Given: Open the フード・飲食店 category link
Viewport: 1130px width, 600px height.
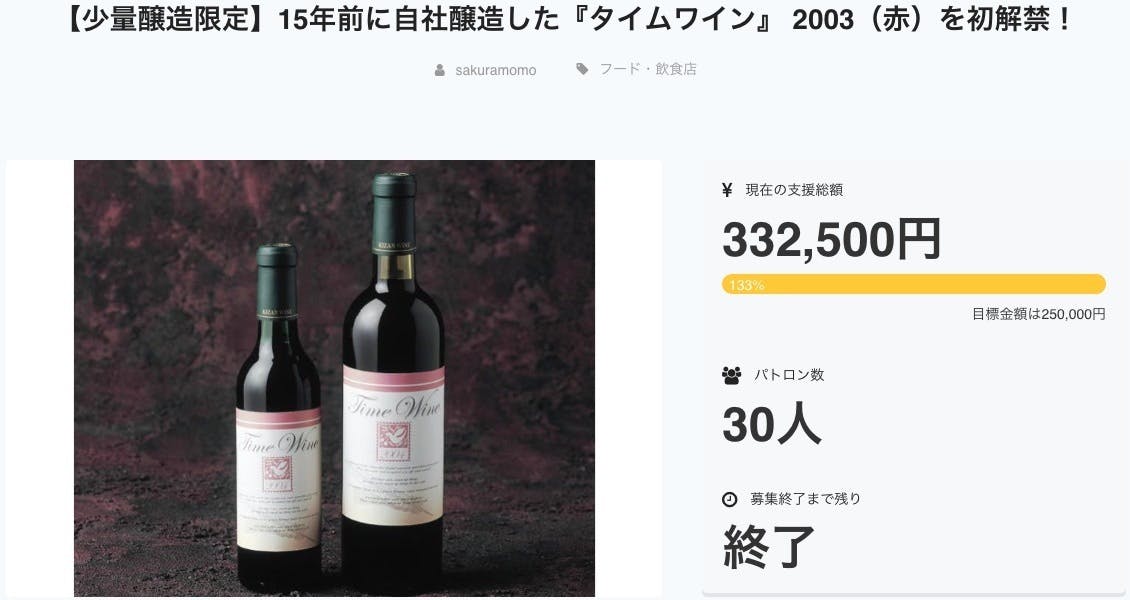Looking at the screenshot, I should (647, 69).
